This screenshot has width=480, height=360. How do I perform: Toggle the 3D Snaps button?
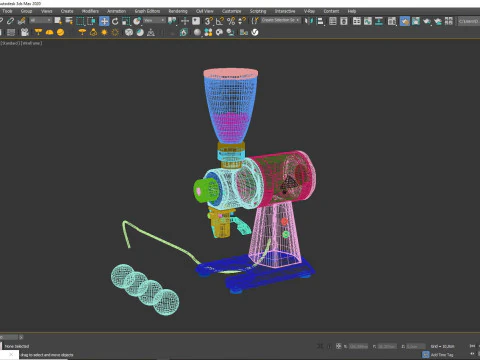point(209,21)
